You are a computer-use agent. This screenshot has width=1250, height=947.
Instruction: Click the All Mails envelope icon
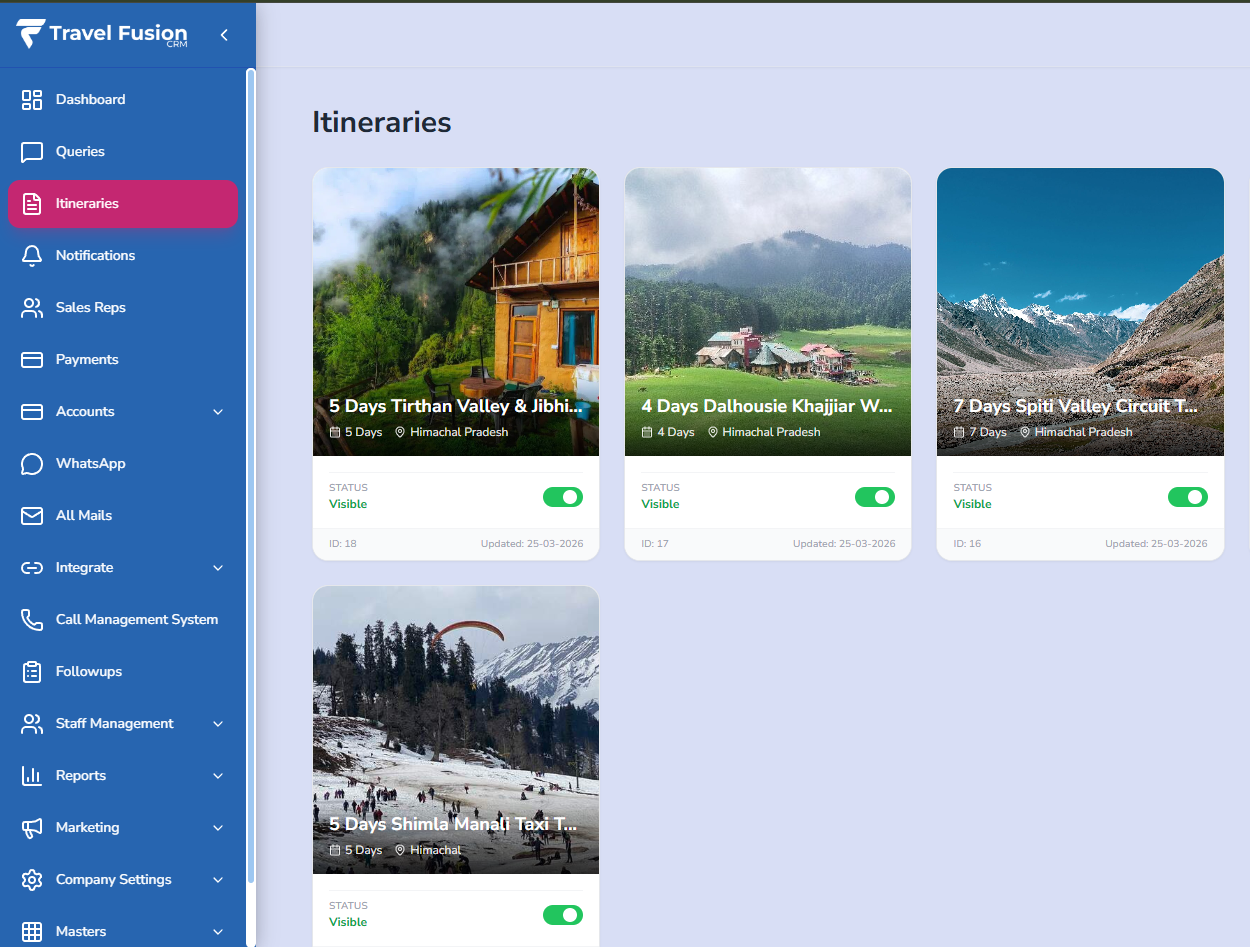coord(32,516)
